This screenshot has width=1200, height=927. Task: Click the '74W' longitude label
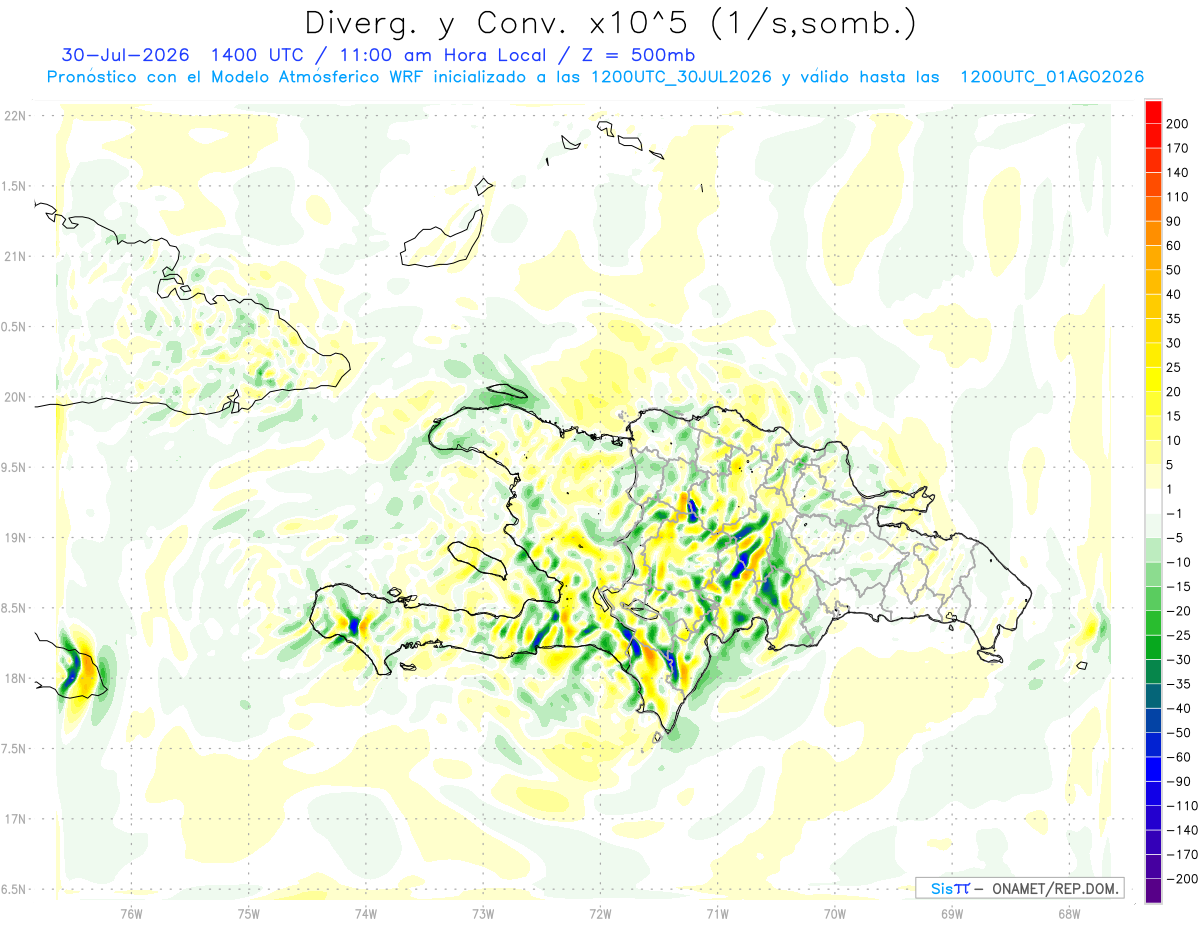[x=365, y=913]
